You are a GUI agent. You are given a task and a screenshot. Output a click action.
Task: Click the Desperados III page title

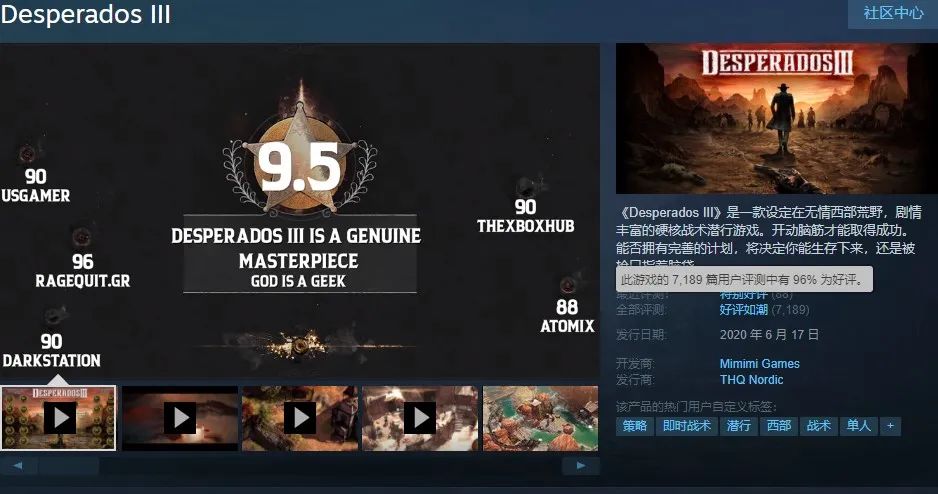click(86, 14)
